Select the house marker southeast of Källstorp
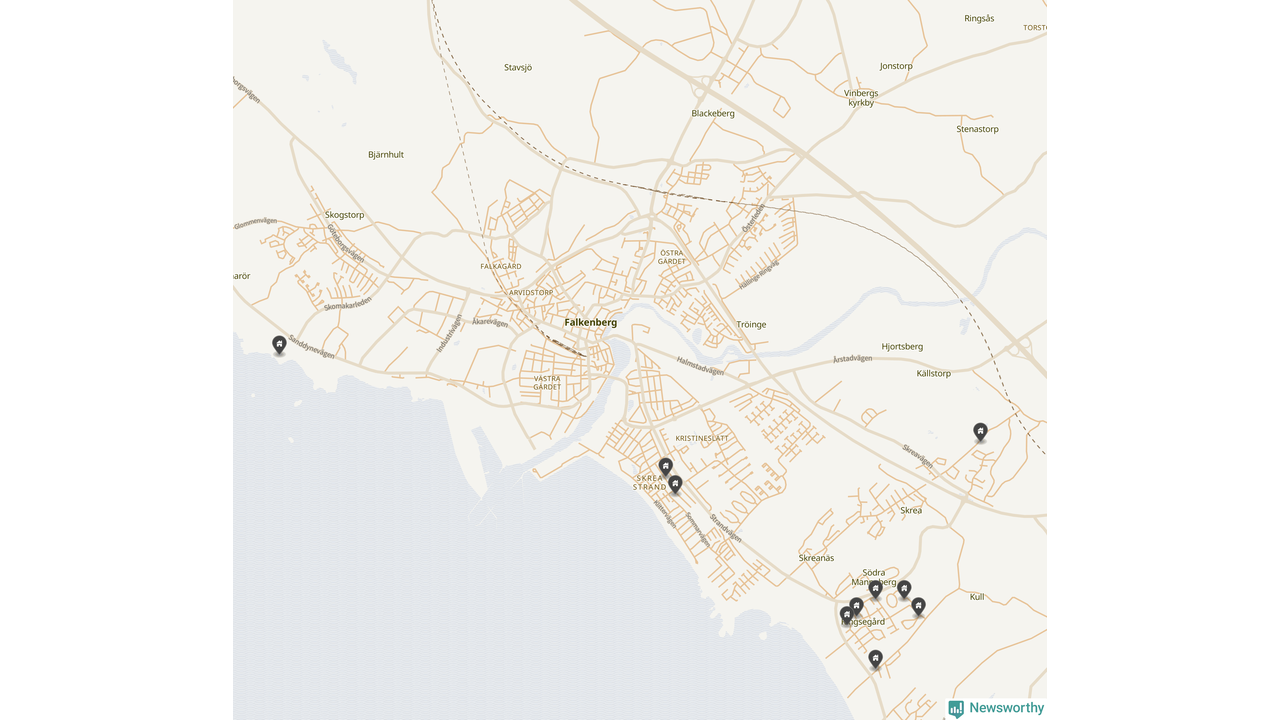The width and height of the screenshot is (1280, 720). (x=980, y=431)
